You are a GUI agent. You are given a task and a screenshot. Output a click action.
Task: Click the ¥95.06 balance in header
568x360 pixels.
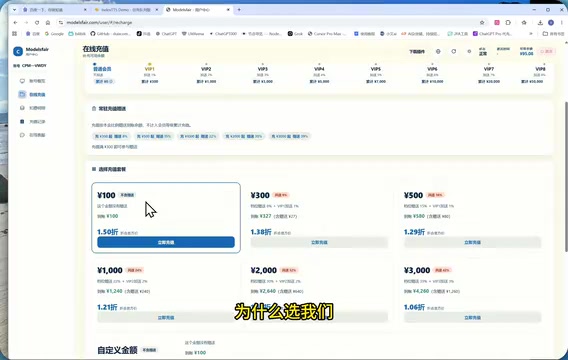click(526, 54)
